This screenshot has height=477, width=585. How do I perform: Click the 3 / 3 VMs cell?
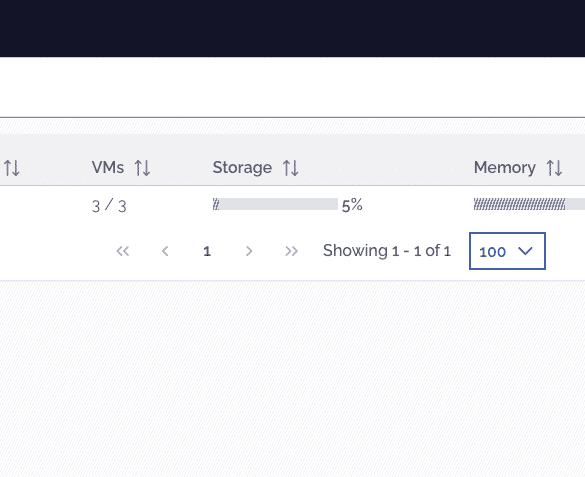click(x=109, y=206)
